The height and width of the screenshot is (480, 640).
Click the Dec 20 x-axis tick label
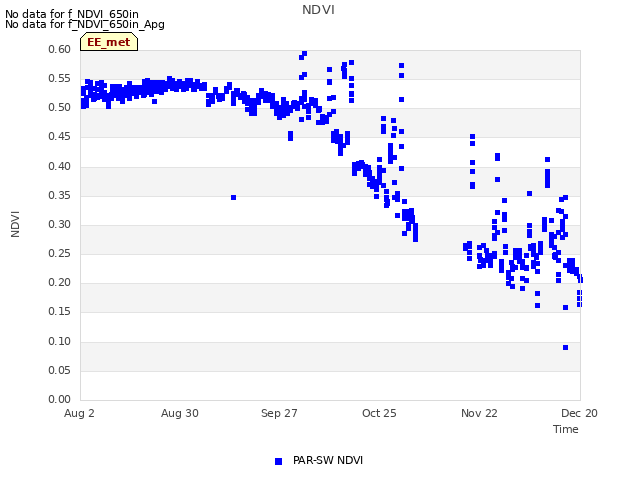[x=579, y=413]
